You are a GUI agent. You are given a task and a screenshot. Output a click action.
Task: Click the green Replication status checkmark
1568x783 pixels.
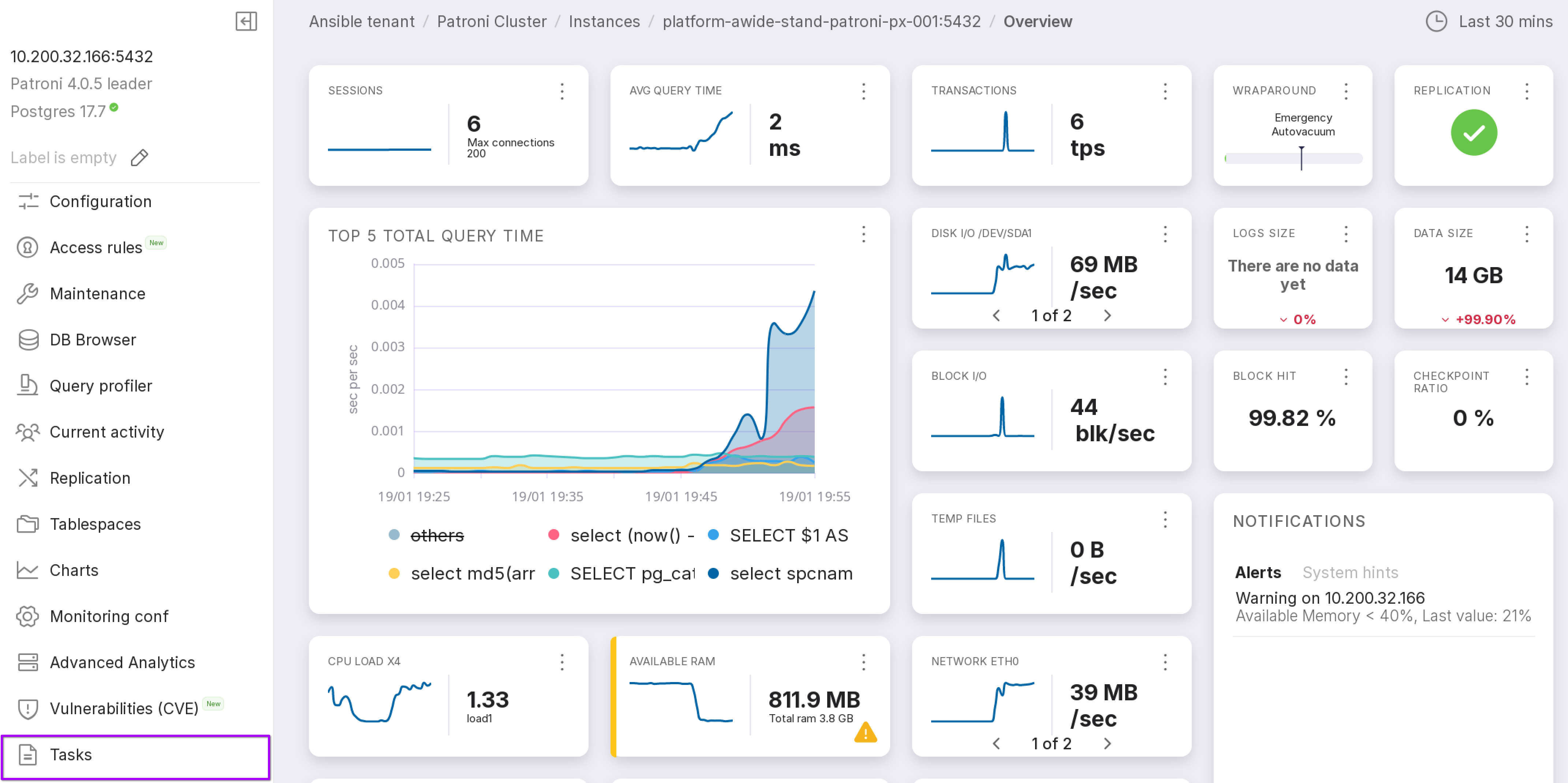(x=1473, y=132)
